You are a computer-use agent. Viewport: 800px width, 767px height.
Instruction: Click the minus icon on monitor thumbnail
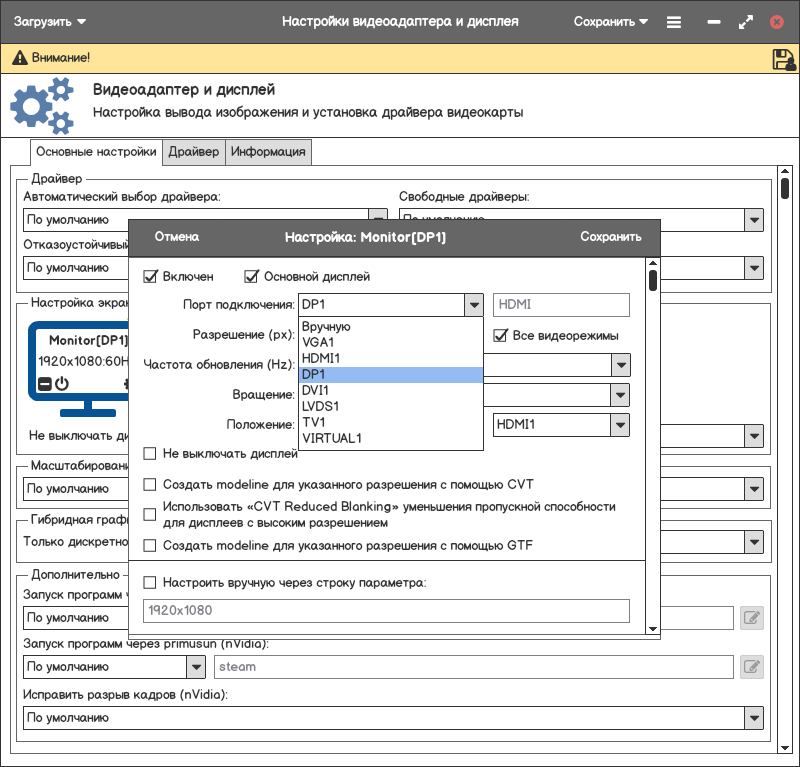pos(44,383)
